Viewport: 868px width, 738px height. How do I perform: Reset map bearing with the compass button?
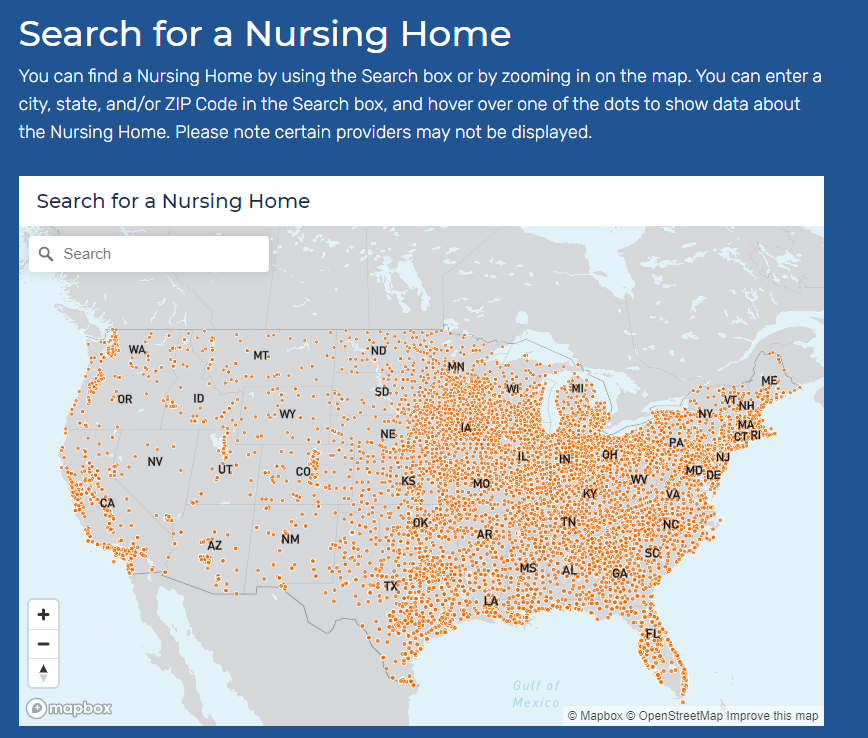click(43, 673)
